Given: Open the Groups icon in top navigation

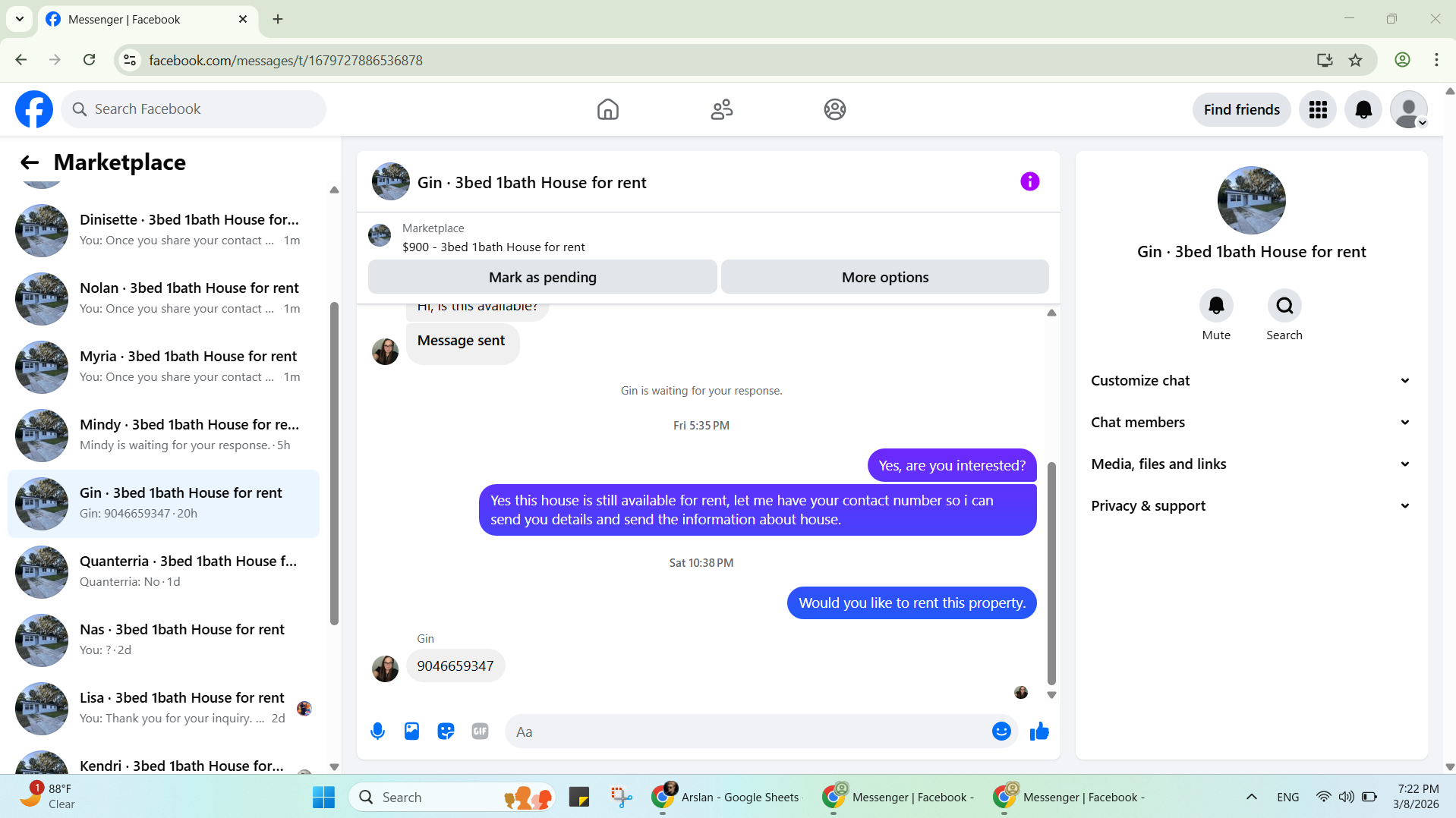Looking at the screenshot, I should 835,109.
